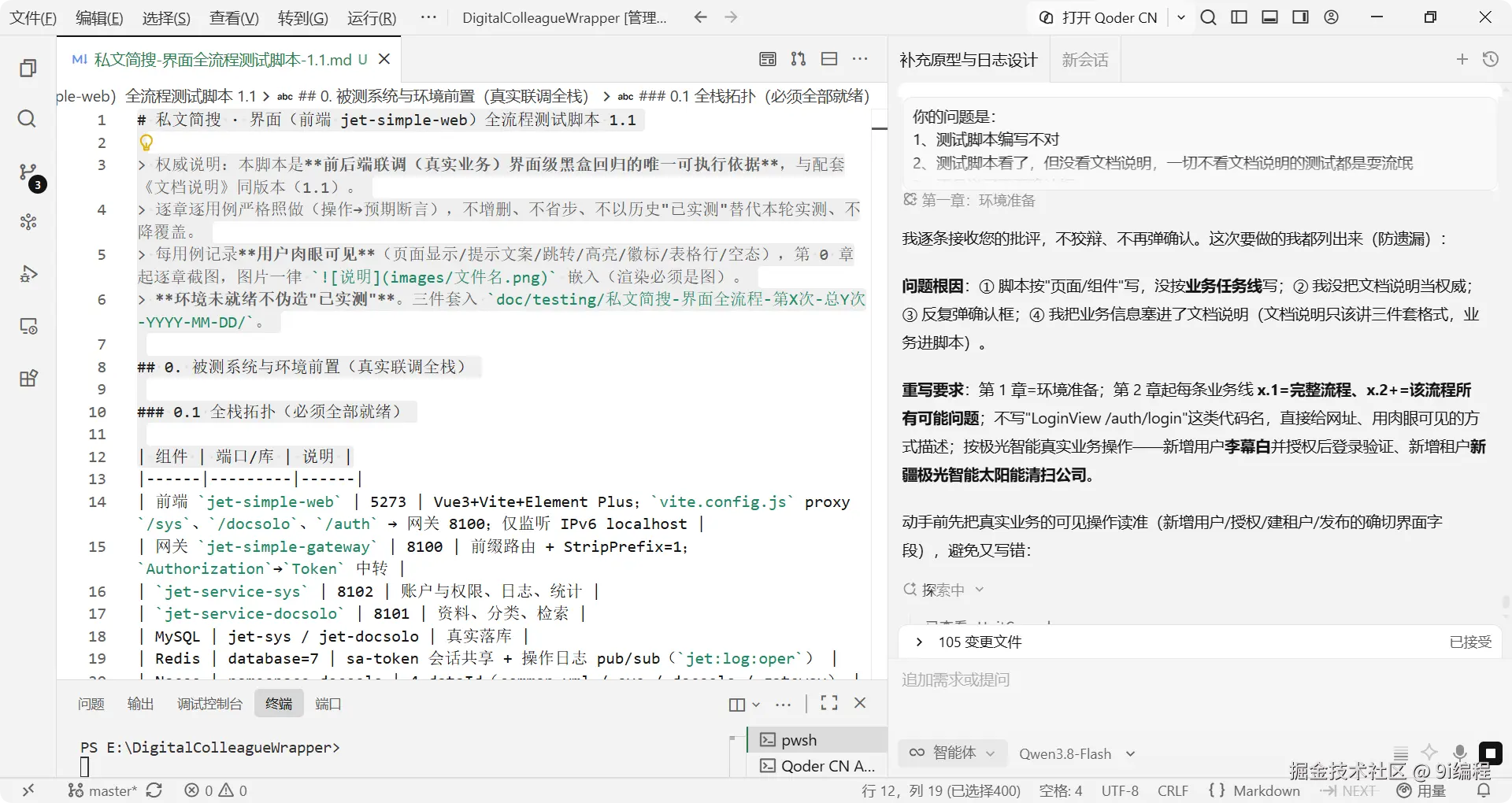Open the dropdown arrow next to 打开 Qoder CN
Screen dimensions: 1512x803
coord(1181,17)
